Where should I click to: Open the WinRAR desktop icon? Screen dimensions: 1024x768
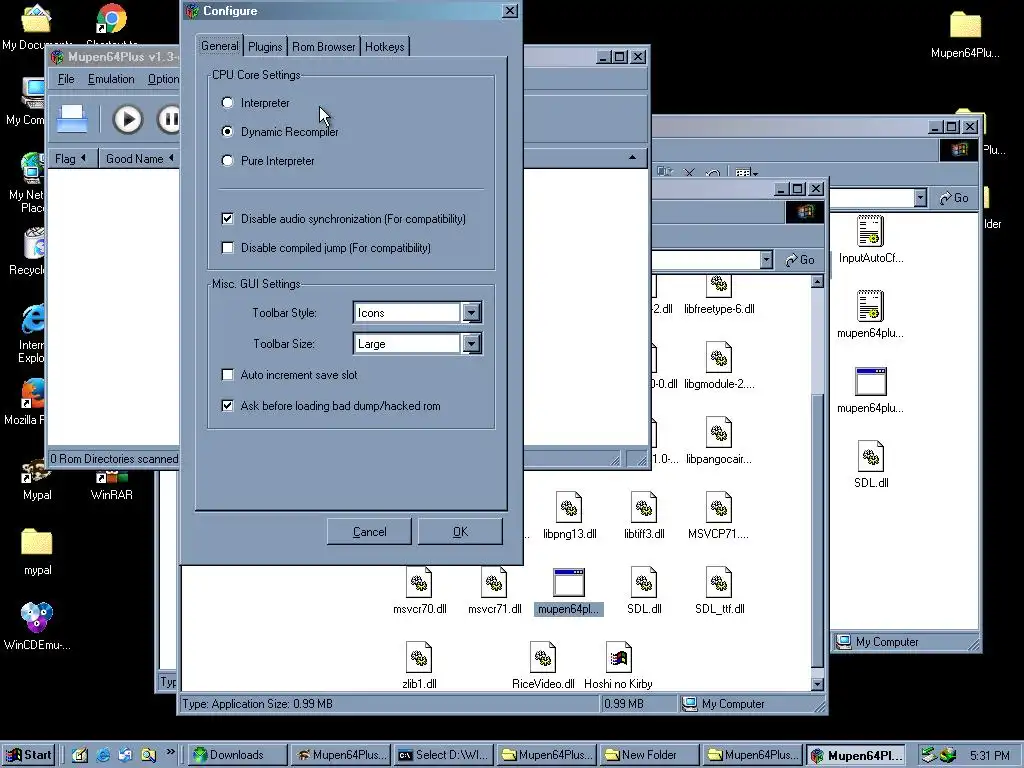112,485
